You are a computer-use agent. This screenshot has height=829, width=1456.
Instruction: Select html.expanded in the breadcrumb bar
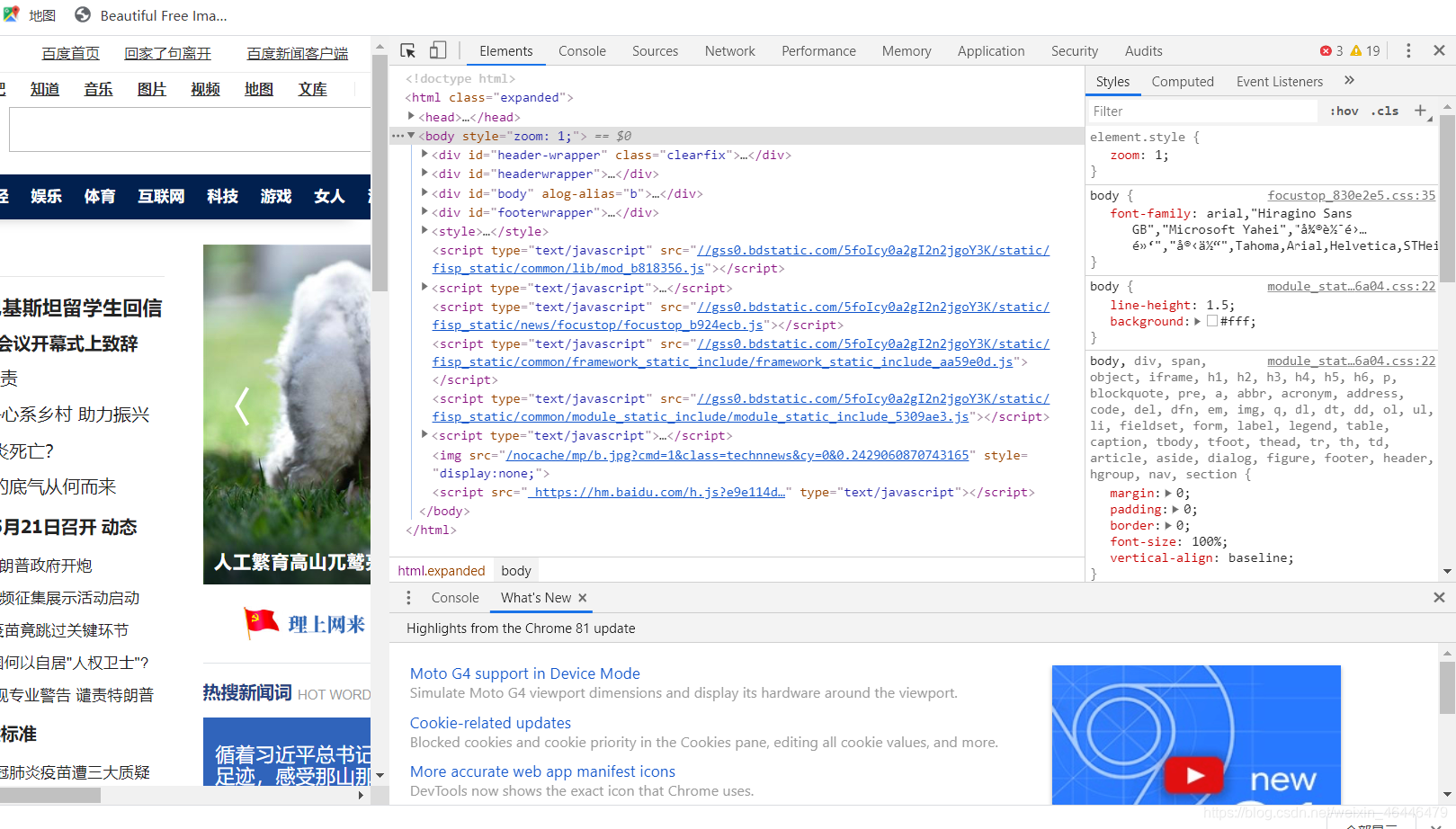pyautogui.click(x=442, y=571)
